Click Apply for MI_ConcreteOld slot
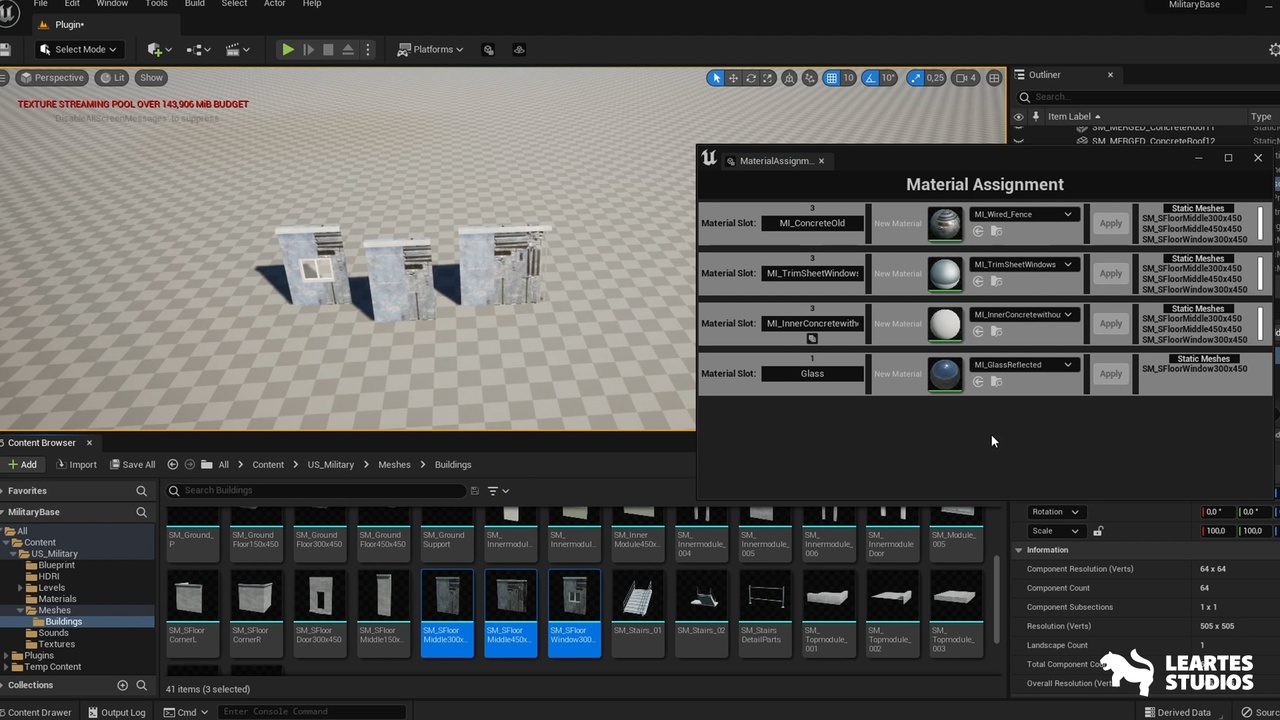The image size is (1280, 720). point(1110,223)
